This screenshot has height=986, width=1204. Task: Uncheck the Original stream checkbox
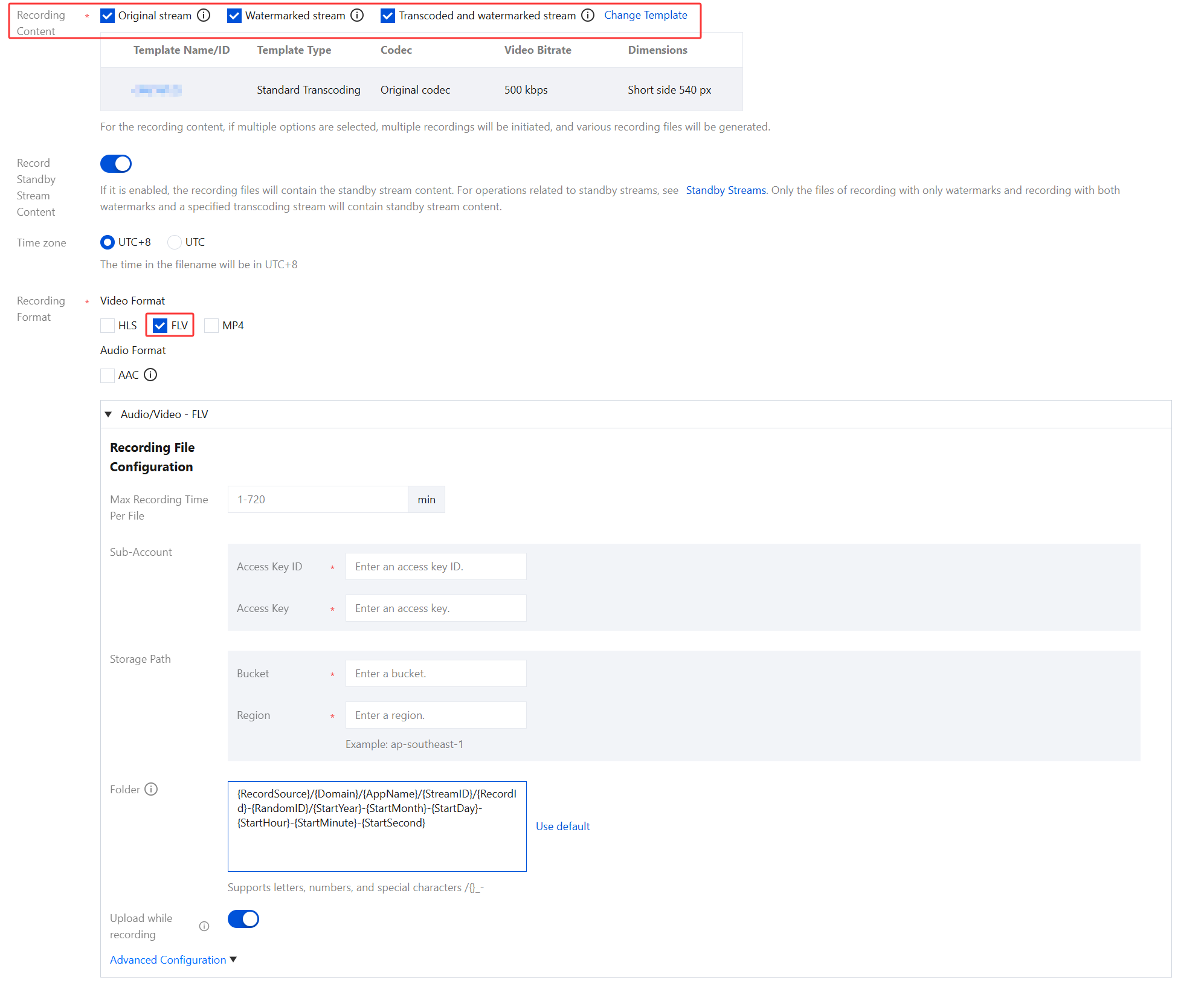tap(108, 16)
